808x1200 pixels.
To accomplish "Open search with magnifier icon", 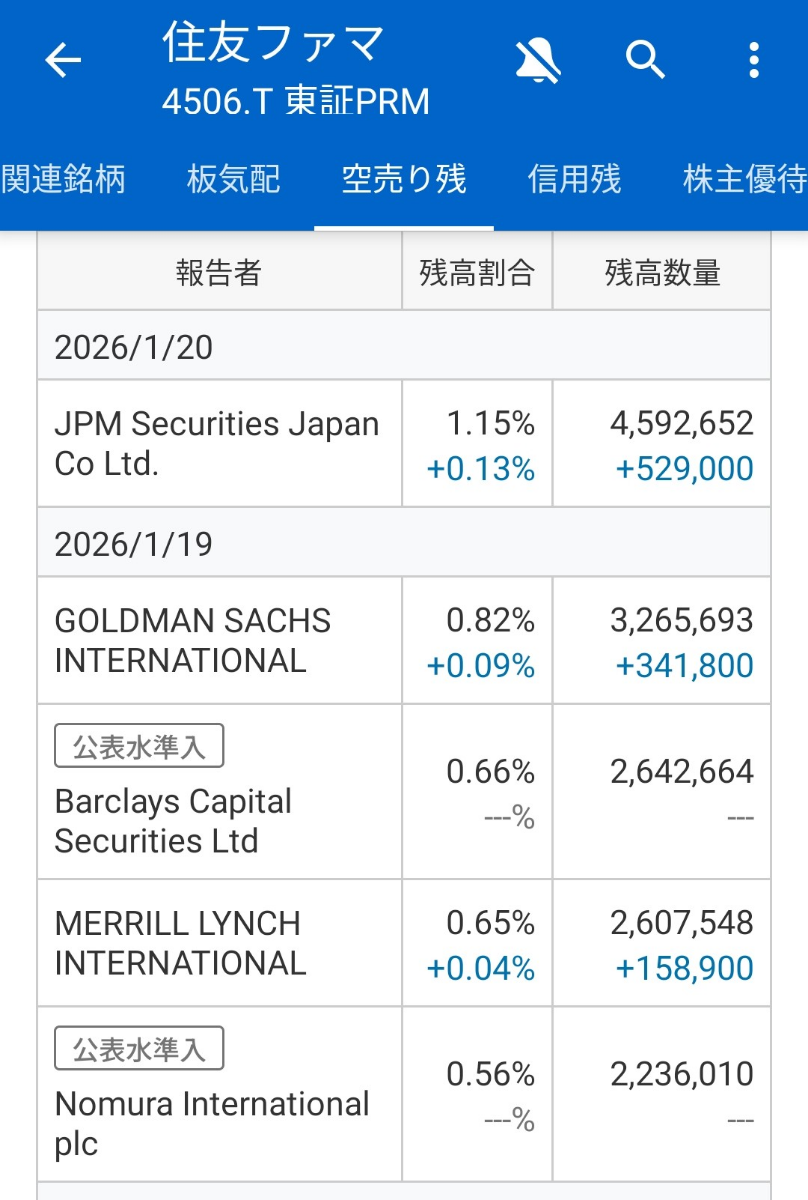I will 645,60.
